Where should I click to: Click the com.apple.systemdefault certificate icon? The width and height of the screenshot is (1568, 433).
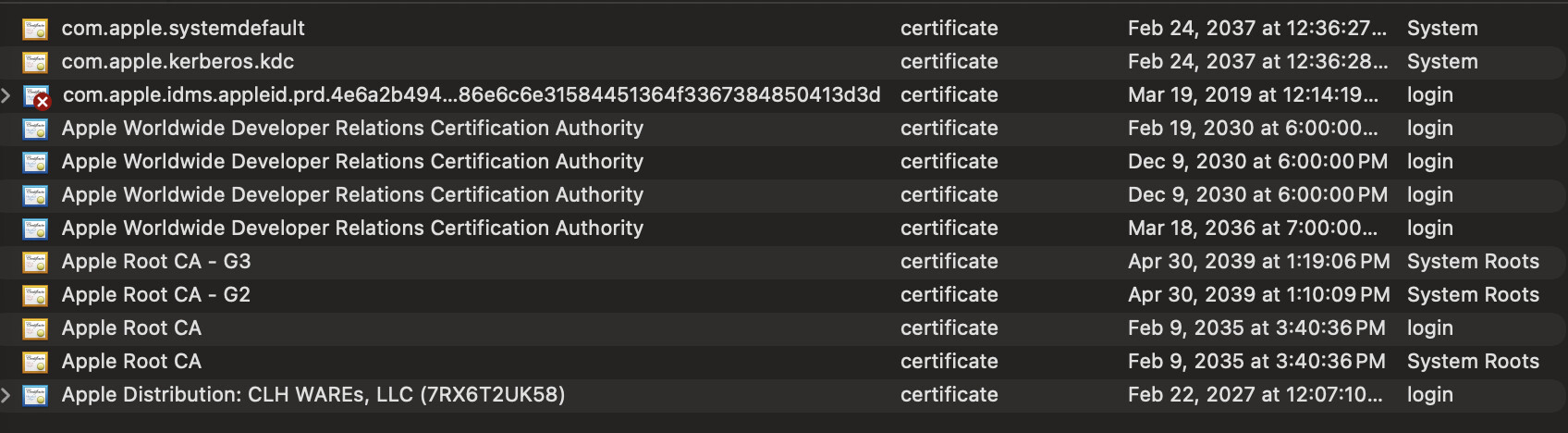point(35,29)
